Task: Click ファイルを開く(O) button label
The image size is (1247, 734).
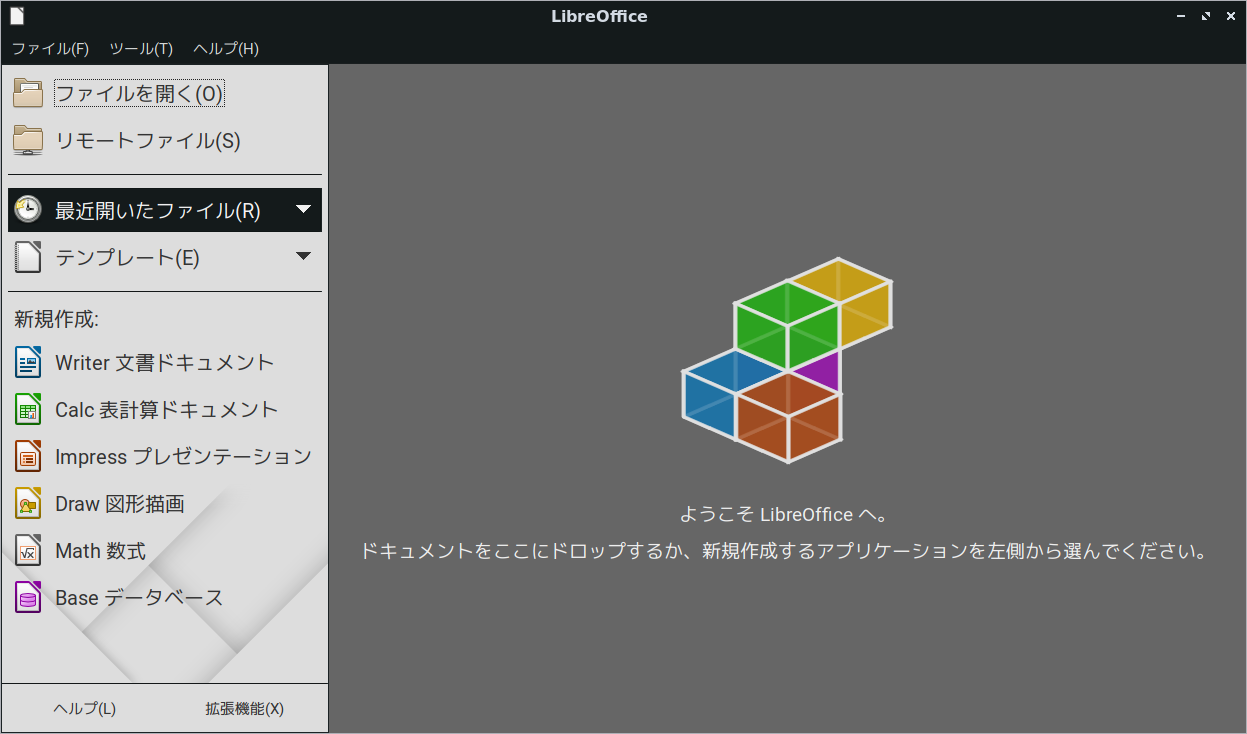Action: 139,94
